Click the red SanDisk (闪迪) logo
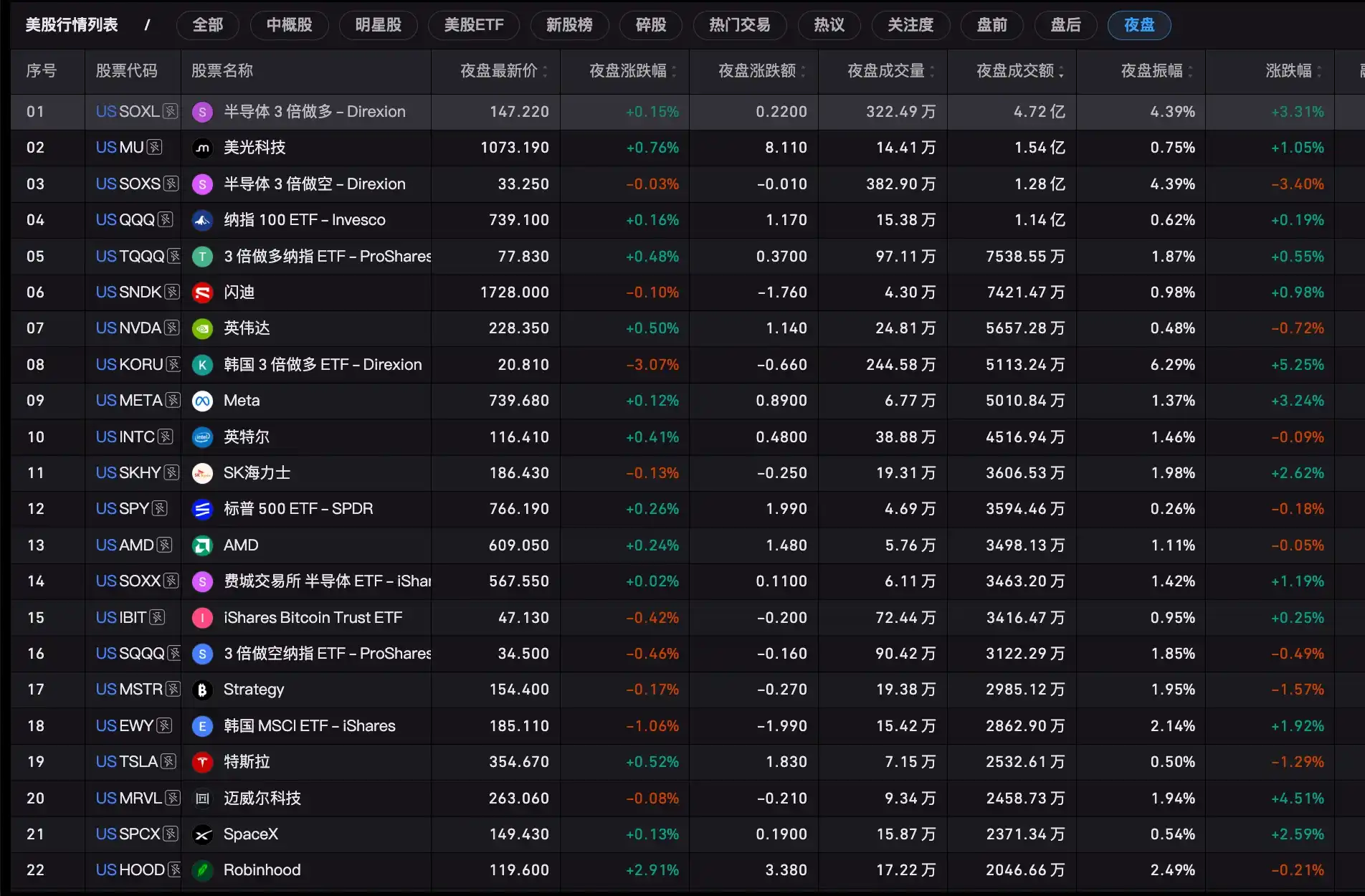The image size is (1365, 896). (203, 292)
